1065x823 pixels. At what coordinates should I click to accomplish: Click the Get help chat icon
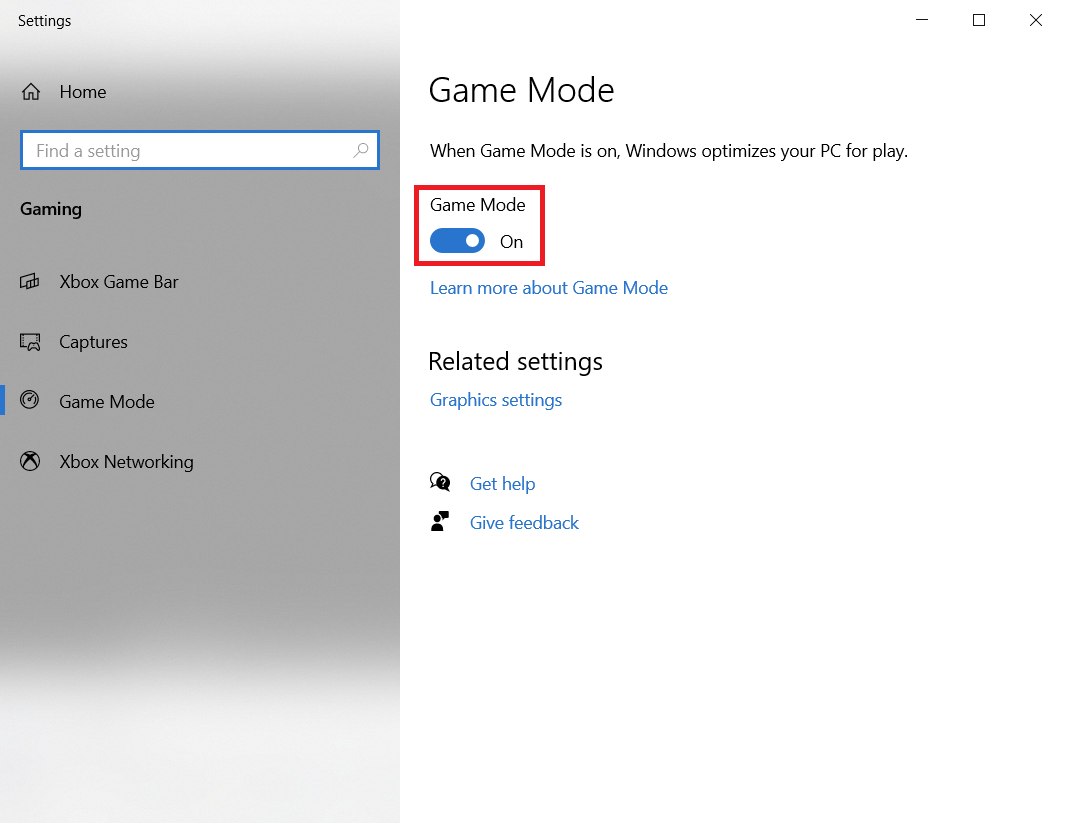pos(440,482)
